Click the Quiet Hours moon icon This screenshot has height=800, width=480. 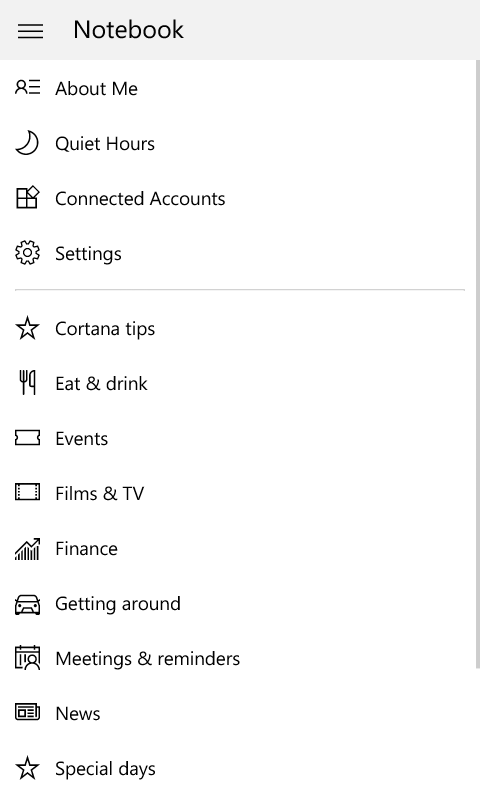coord(27,143)
